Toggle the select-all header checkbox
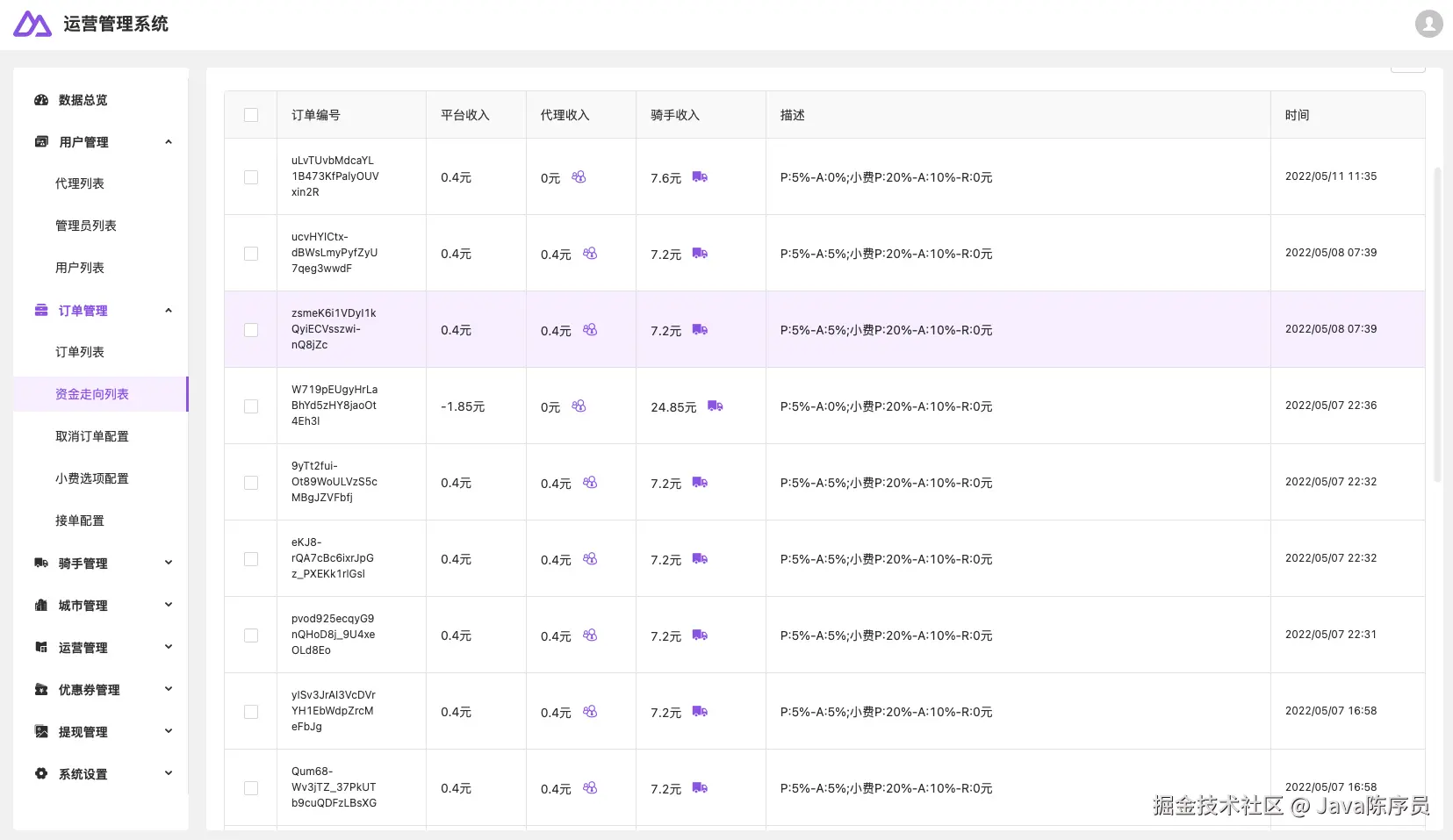The width and height of the screenshot is (1453, 840). point(251,115)
